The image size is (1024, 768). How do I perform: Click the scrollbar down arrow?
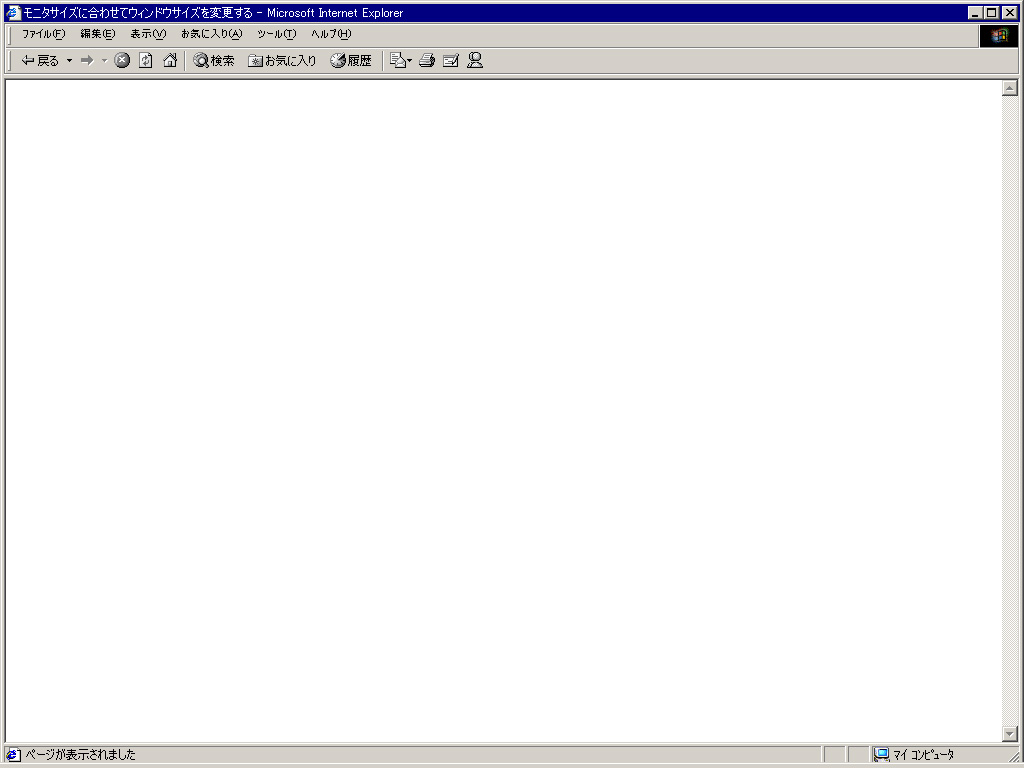[1010, 733]
